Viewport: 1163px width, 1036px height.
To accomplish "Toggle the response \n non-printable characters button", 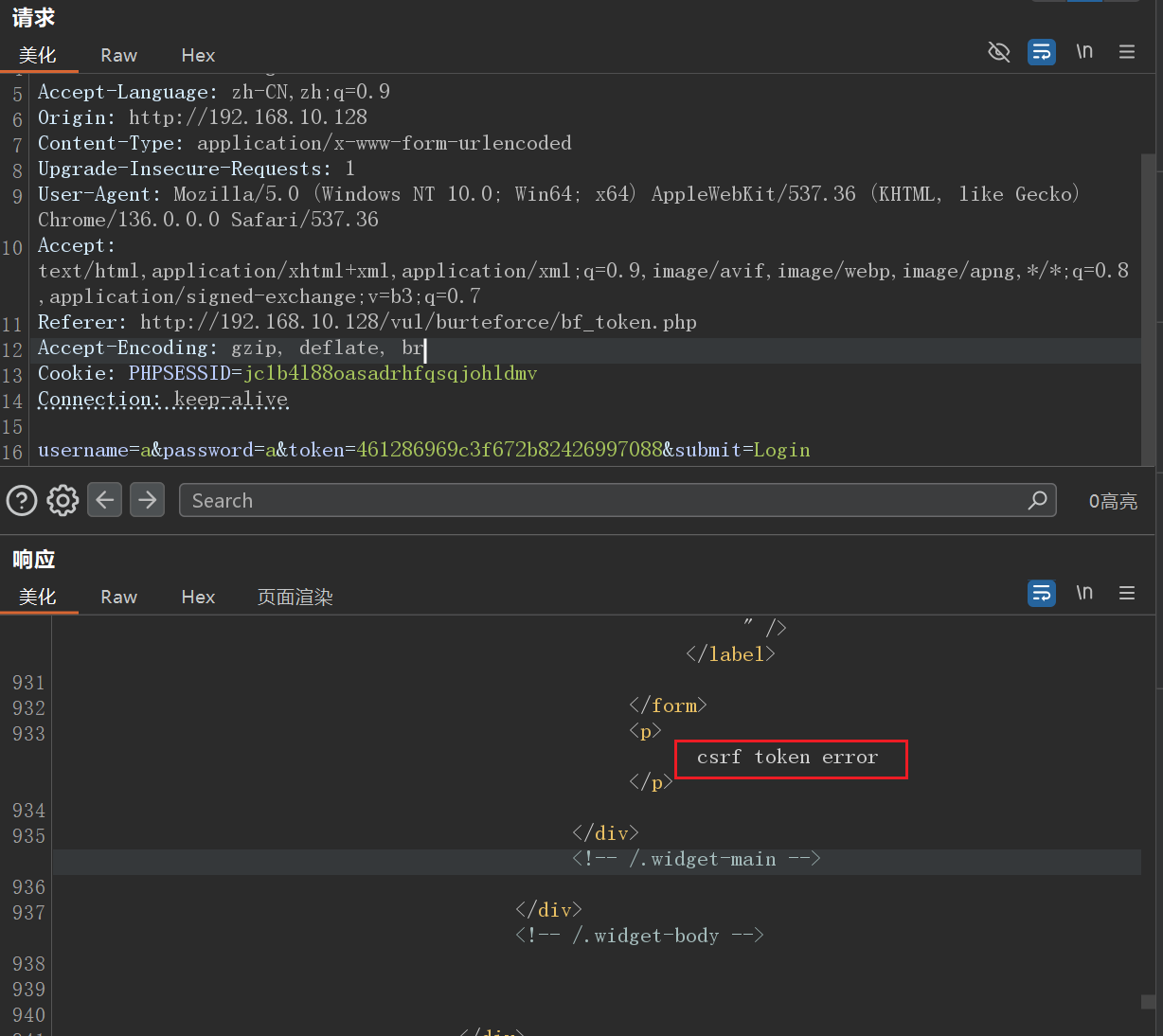I will click(x=1084, y=594).
